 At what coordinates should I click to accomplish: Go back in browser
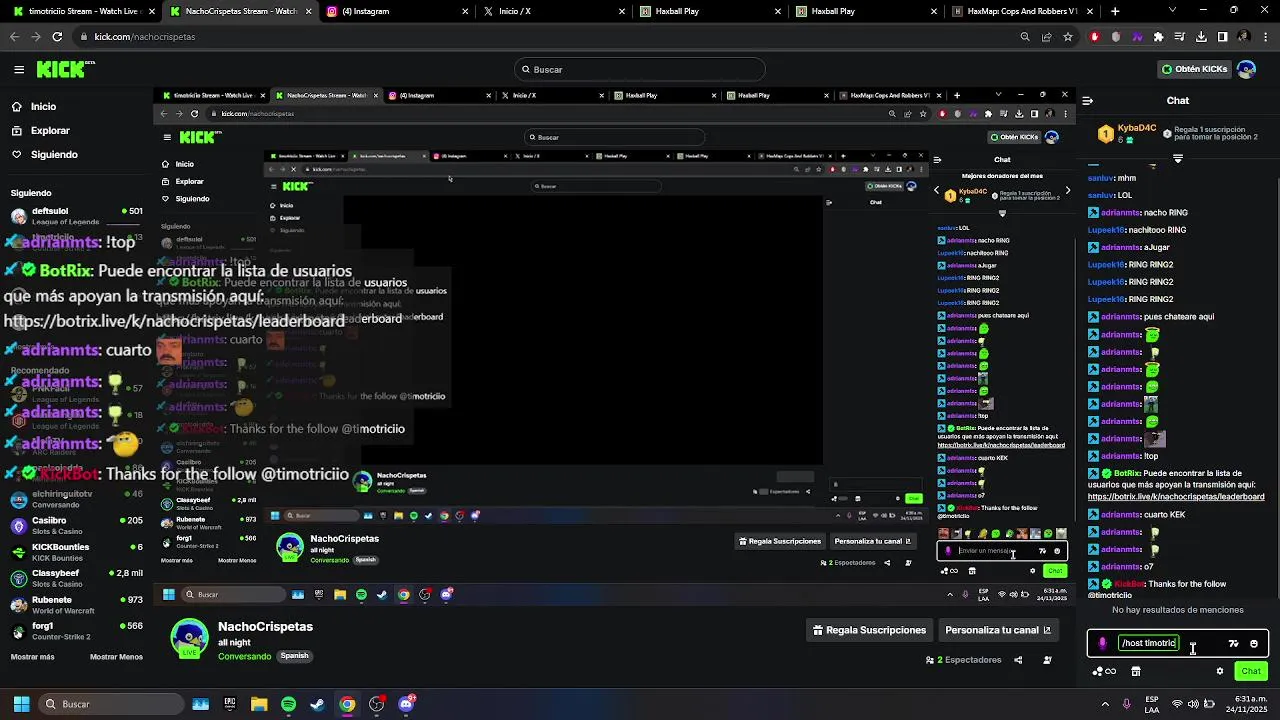[14, 36]
